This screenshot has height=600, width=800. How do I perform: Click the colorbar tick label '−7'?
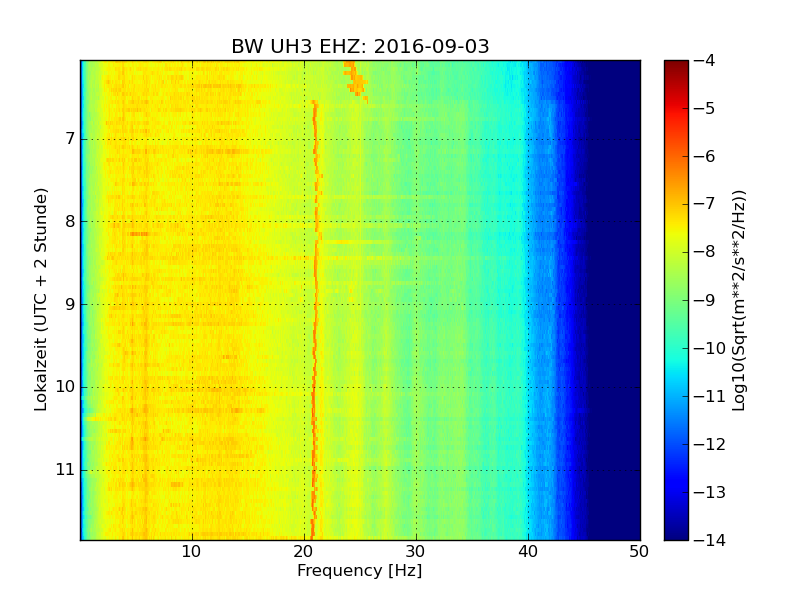[x=705, y=204]
